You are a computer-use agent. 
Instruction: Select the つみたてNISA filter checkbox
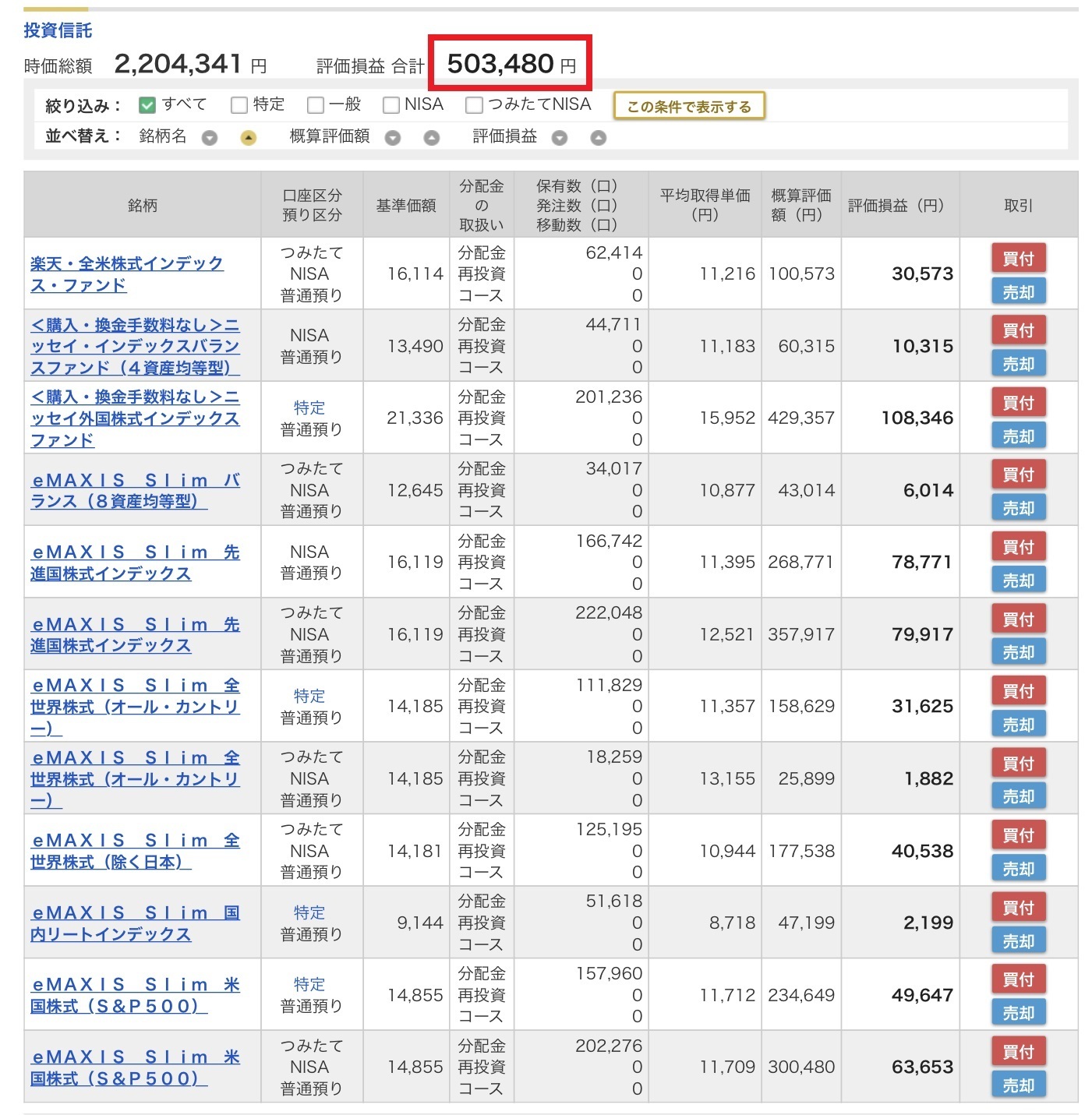click(474, 105)
